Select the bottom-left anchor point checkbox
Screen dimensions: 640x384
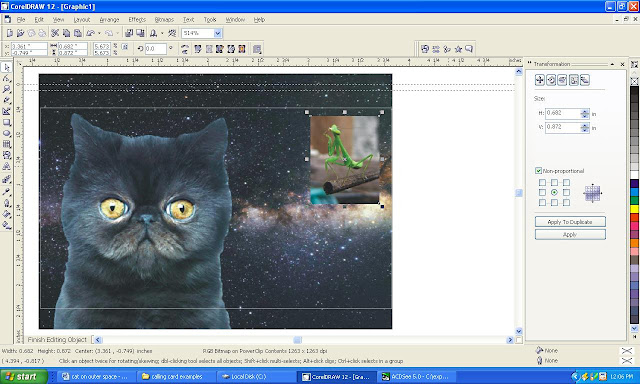(542, 202)
